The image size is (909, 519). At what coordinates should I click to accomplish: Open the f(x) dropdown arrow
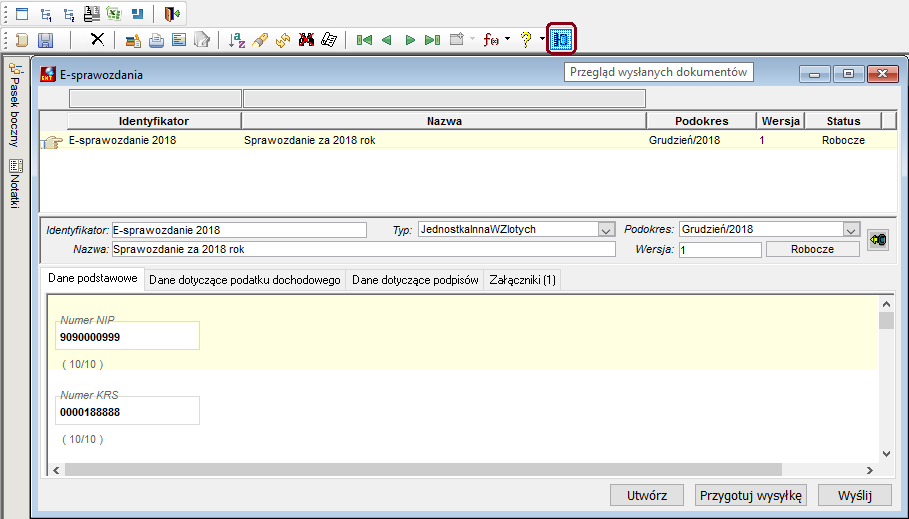point(507,39)
